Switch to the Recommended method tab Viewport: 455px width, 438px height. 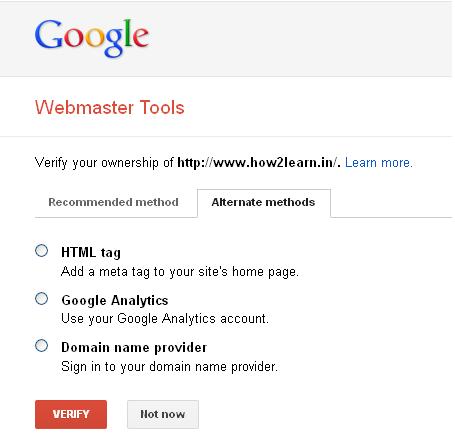coord(113,202)
